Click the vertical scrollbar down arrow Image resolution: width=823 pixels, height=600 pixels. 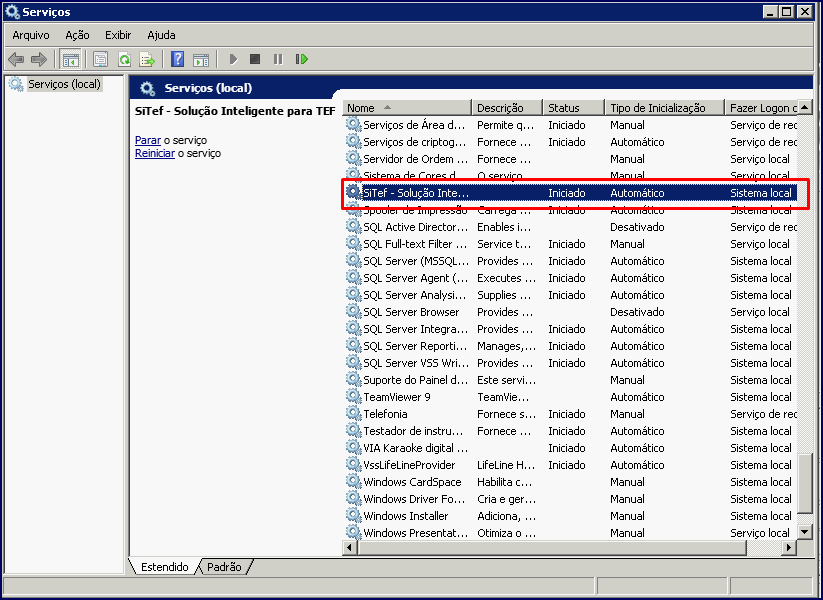coord(805,532)
